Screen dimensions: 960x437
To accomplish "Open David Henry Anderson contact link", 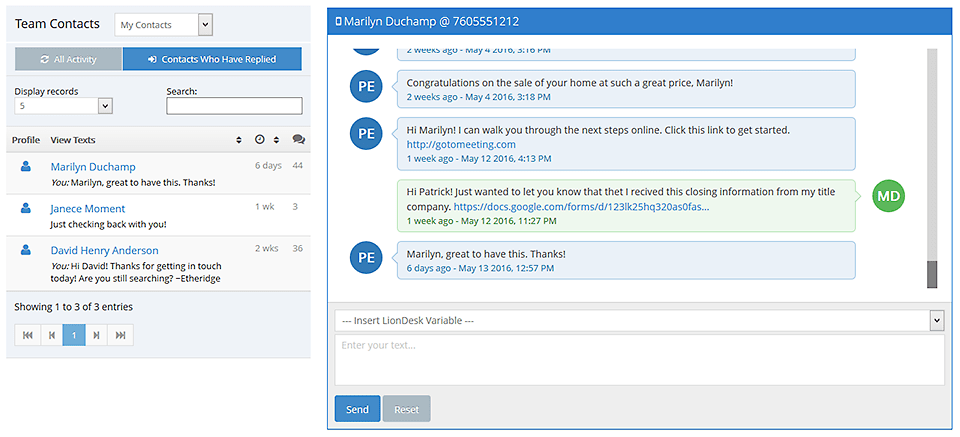I will point(105,250).
